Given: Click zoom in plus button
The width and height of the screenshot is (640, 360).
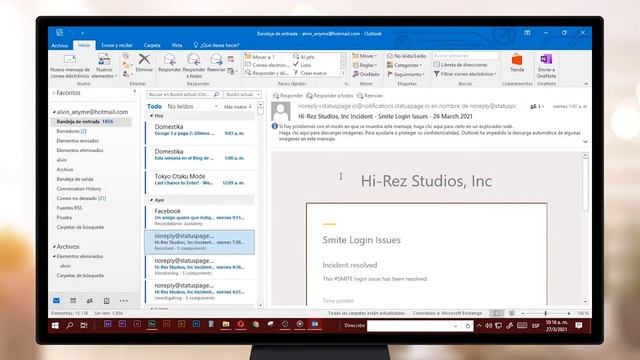Looking at the screenshot, I should 569,313.
